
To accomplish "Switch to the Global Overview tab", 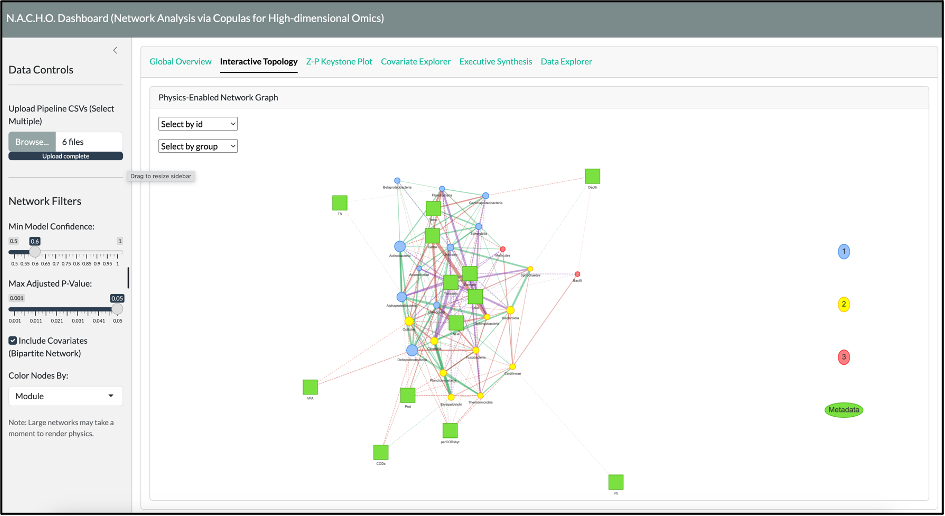I will click(x=180, y=62).
